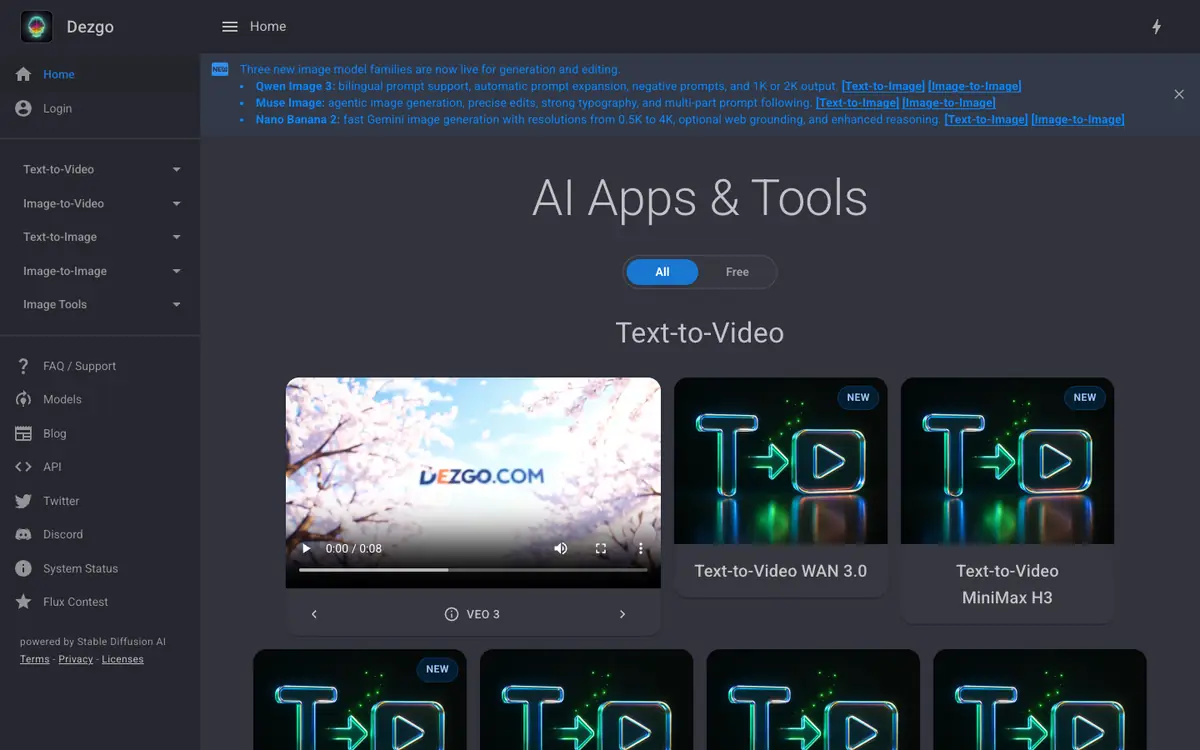Go to previous video model
Viewport: 1200px width, 750px height.
pyautogui.click(x=314, y=614)
